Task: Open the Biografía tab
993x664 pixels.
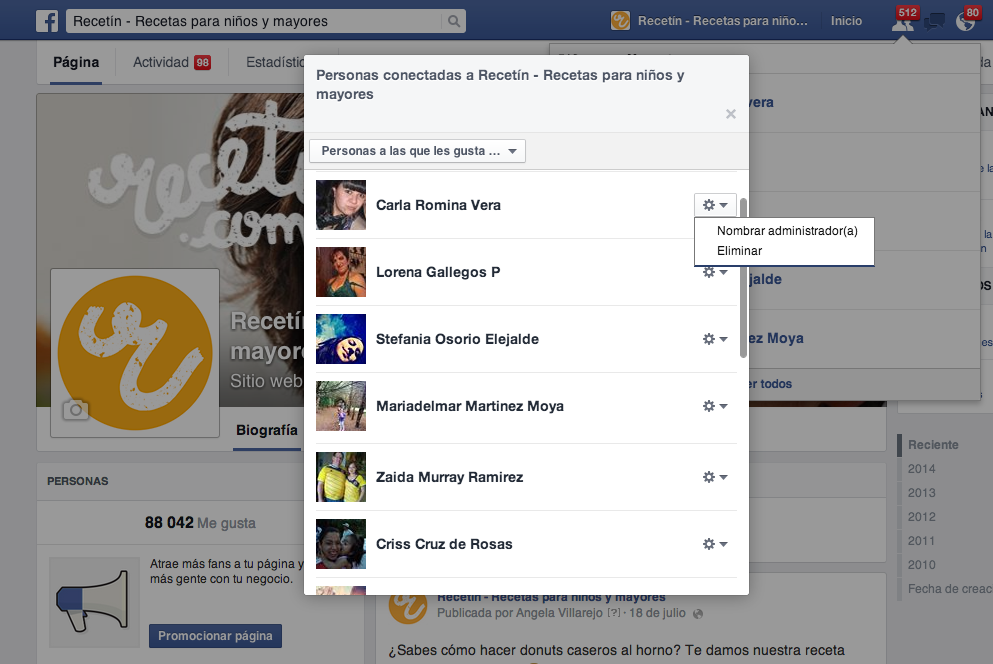Action: (x=267, y=430)
